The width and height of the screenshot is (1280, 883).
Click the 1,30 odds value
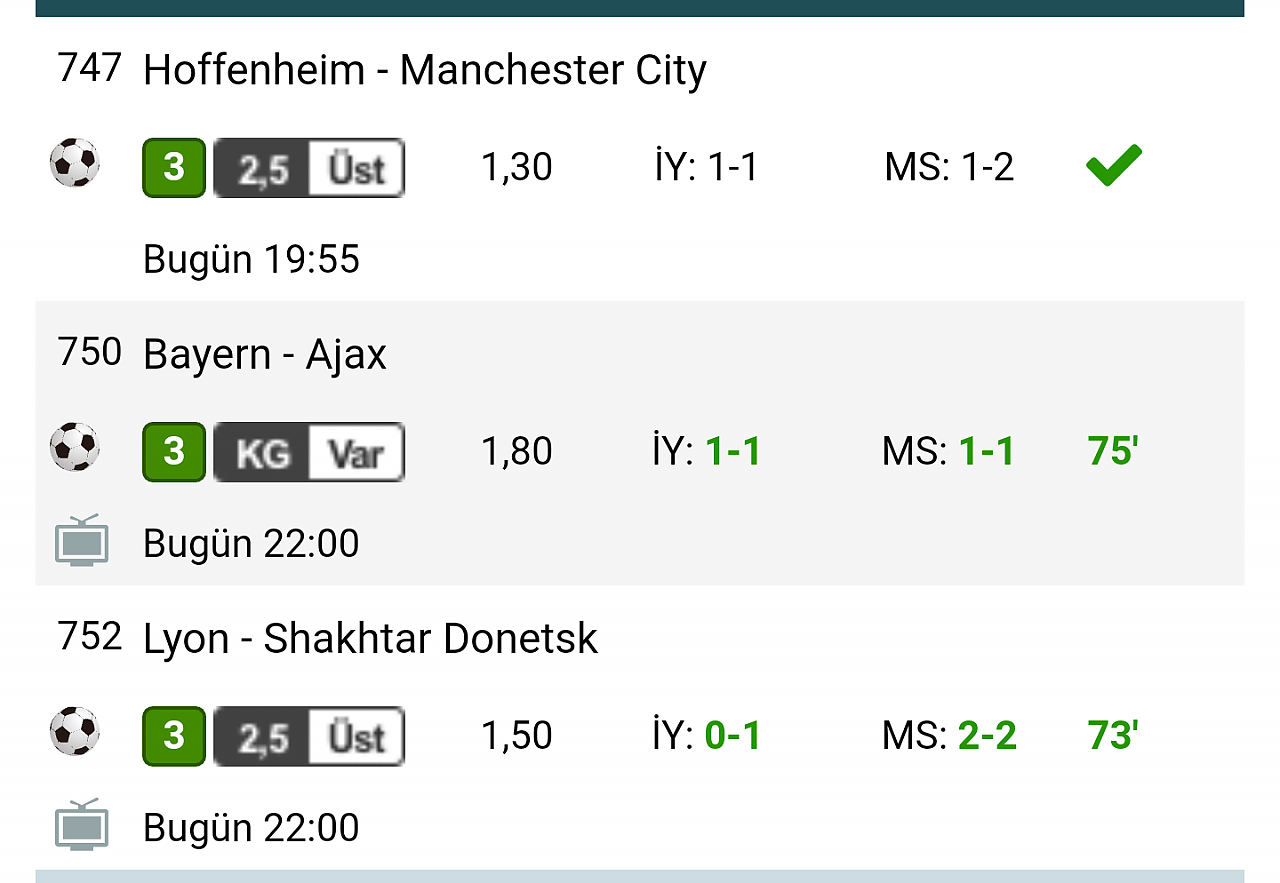point(517,168)
